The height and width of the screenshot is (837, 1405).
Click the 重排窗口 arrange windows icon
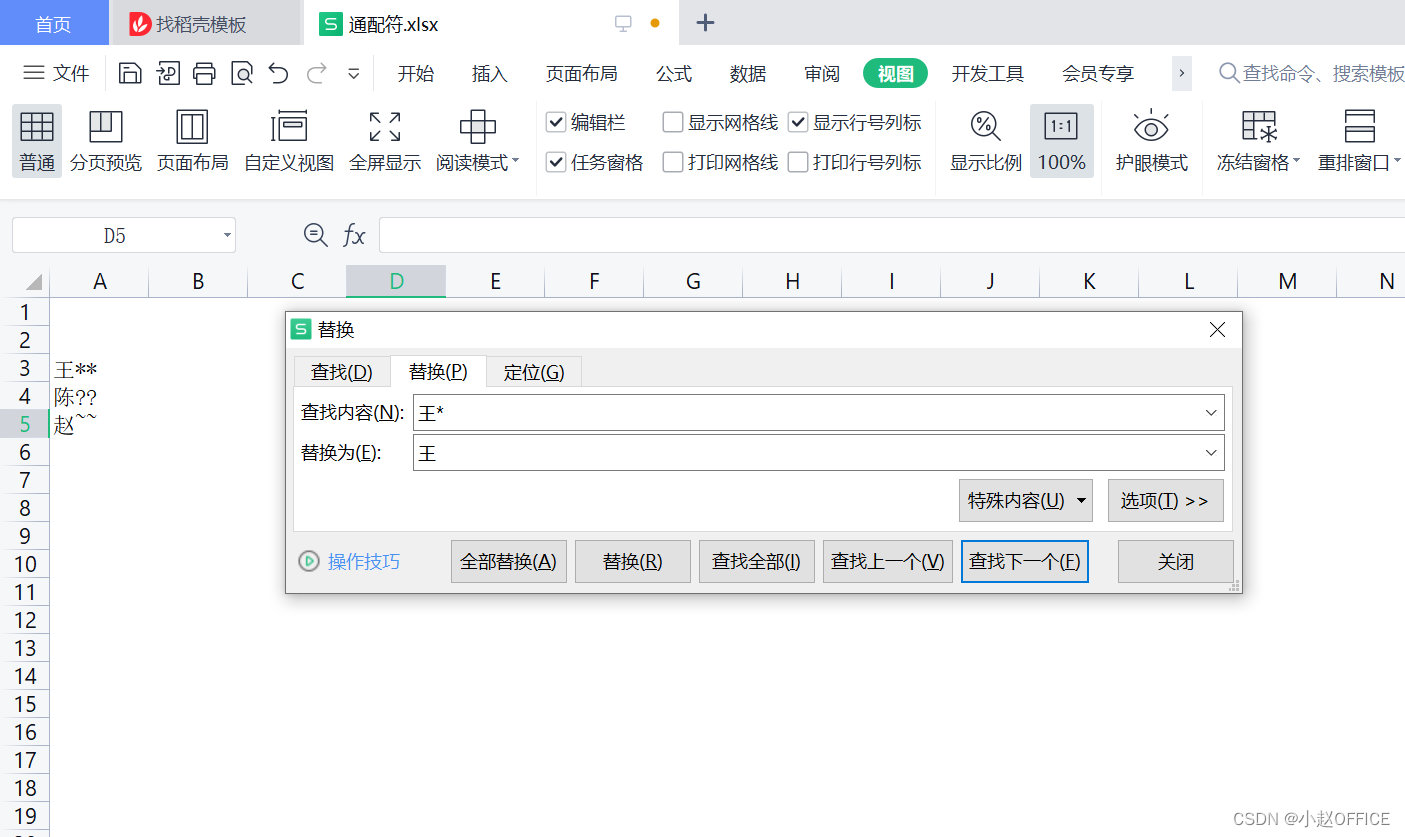[x=1360, y=127]
